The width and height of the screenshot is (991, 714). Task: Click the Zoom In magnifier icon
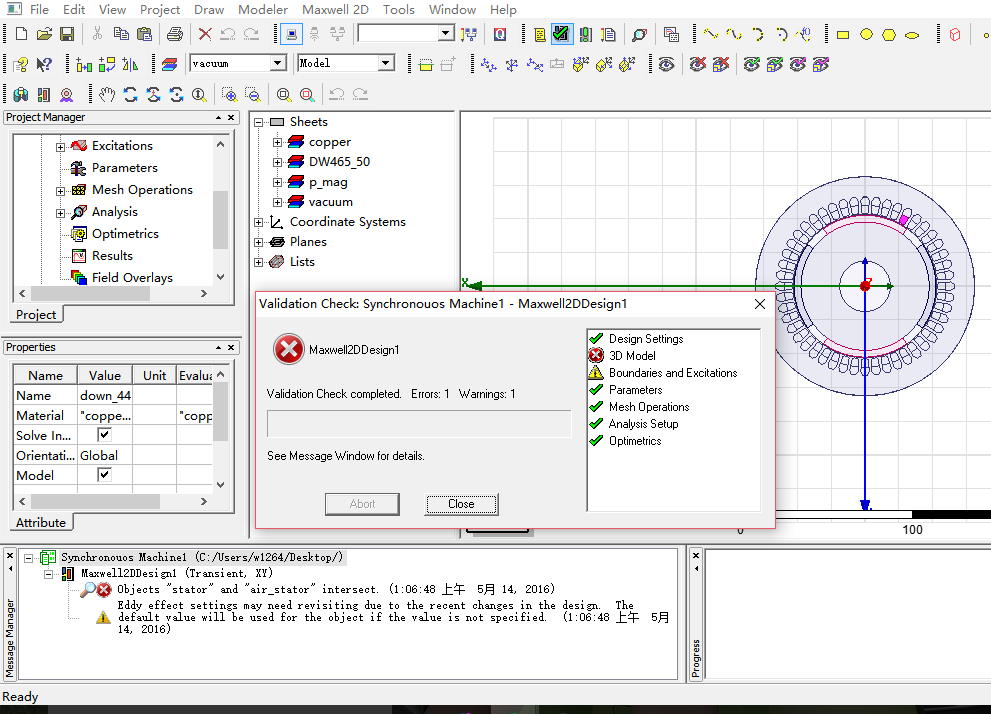click(230, 94)
